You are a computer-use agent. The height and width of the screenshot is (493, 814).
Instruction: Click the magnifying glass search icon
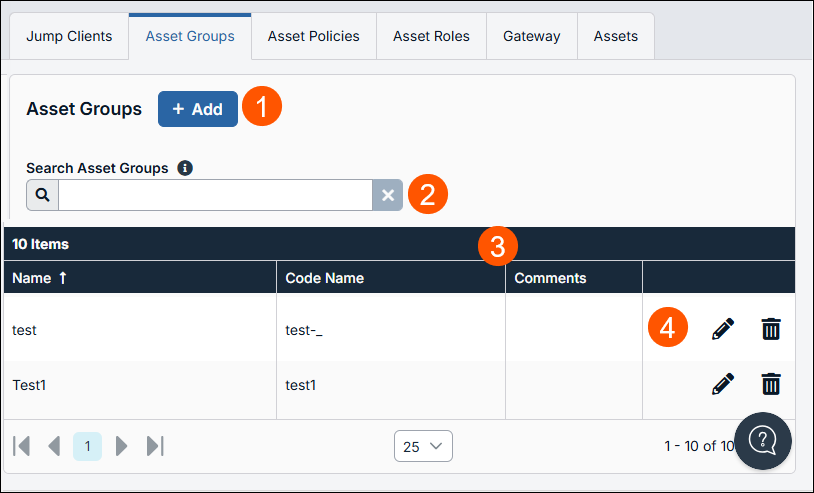click(43, 195)
